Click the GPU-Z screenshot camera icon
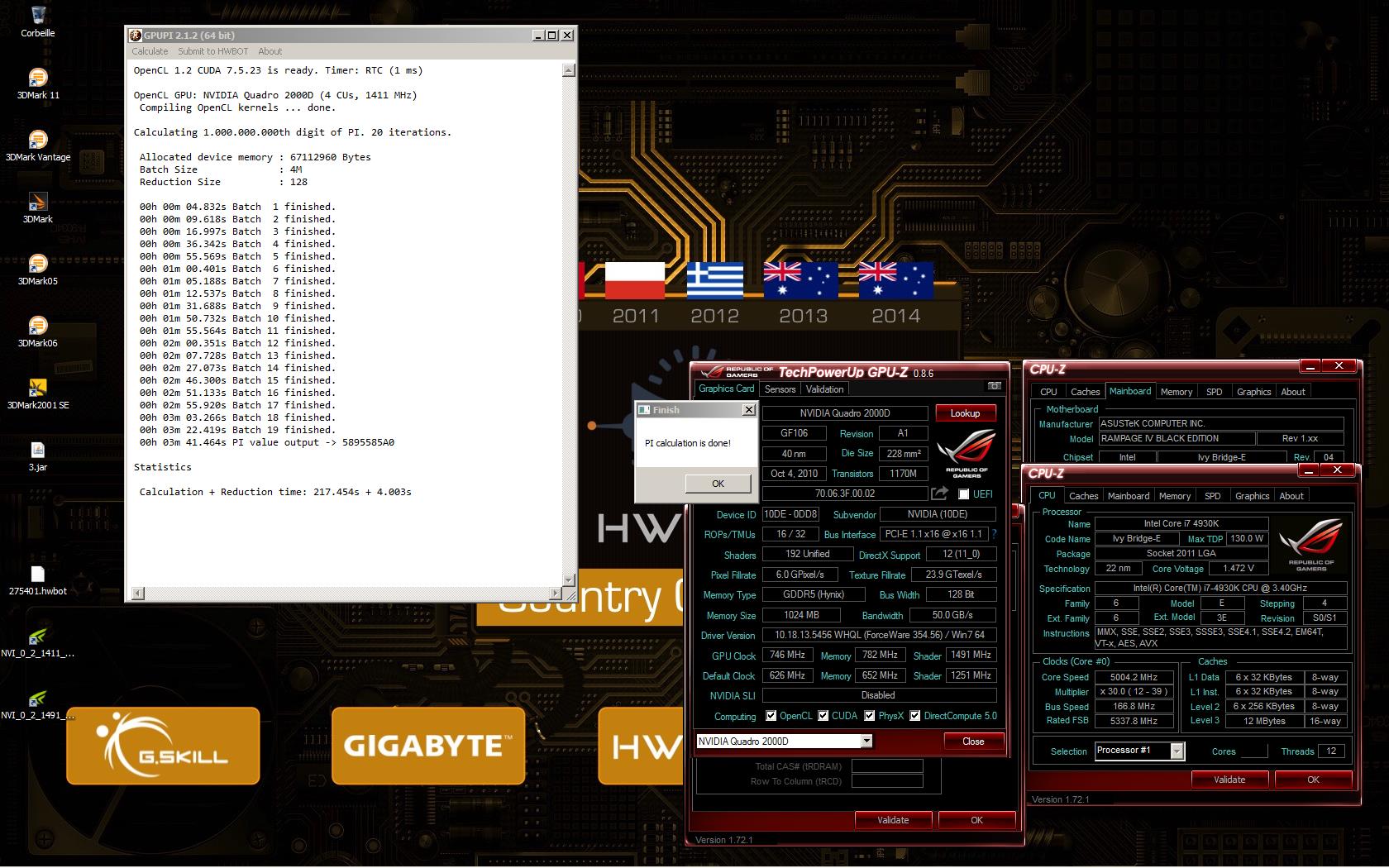Screen dimensions: 1389x868 995,386
